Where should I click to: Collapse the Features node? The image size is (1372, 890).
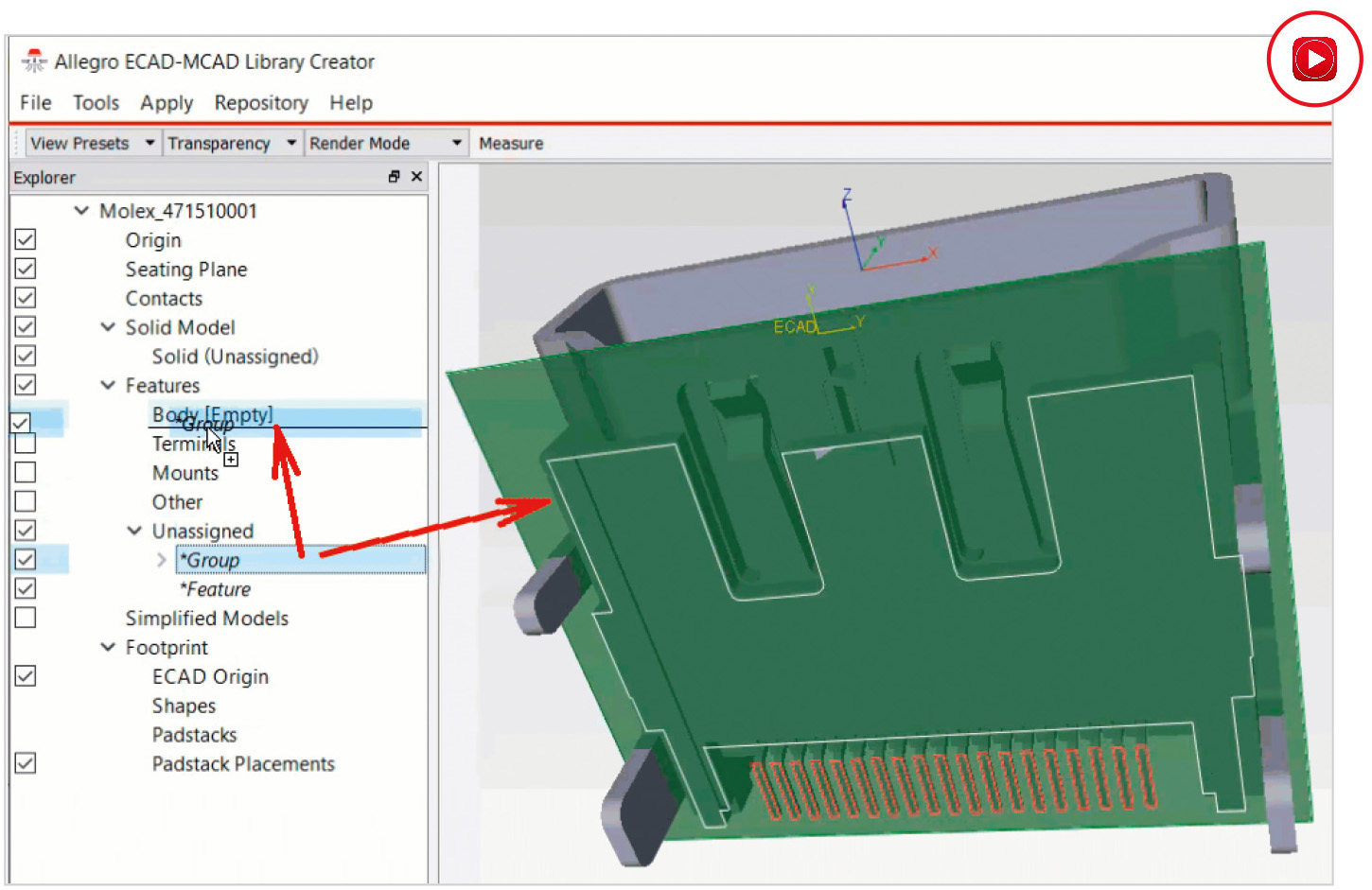tap(108, 385)
